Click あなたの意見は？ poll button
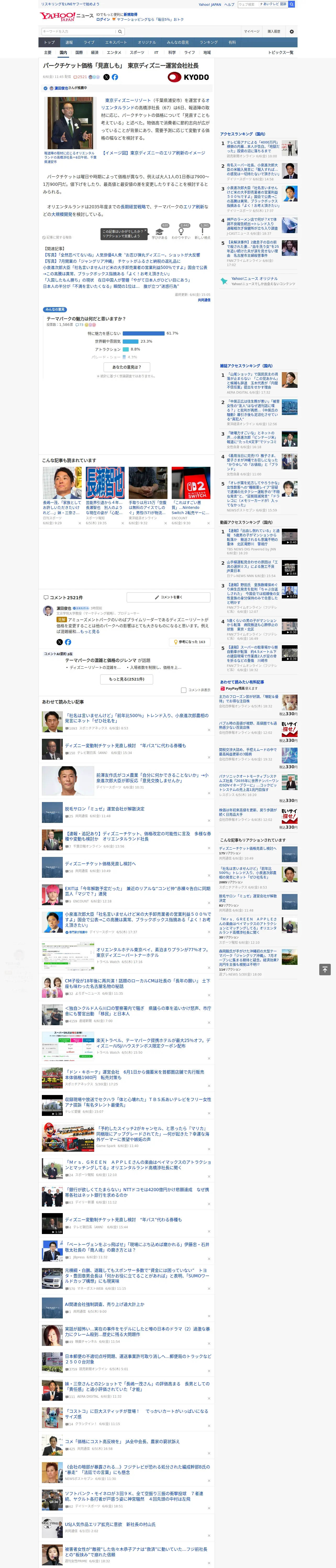 127,367
